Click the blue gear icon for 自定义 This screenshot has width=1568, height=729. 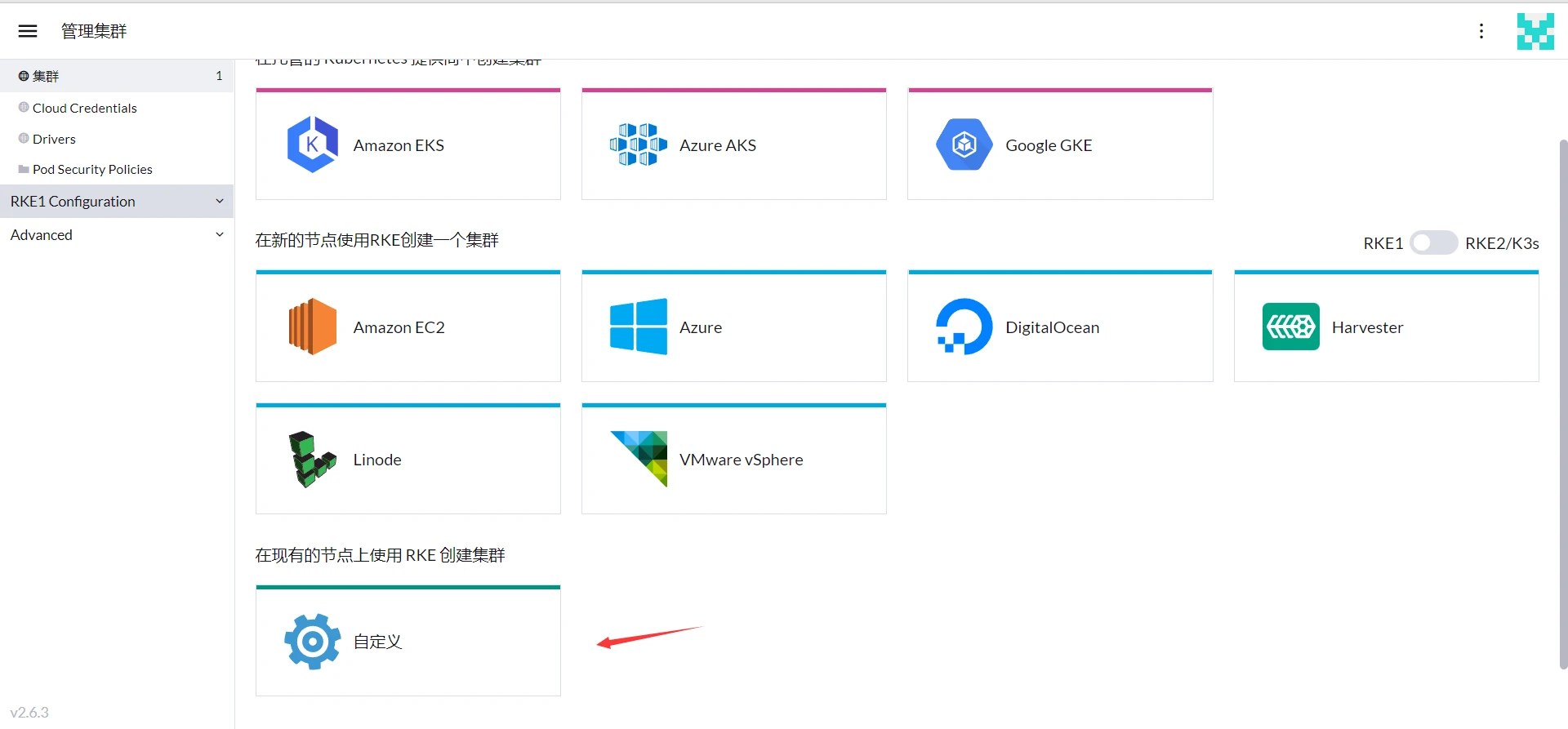(x=312, y=642)
